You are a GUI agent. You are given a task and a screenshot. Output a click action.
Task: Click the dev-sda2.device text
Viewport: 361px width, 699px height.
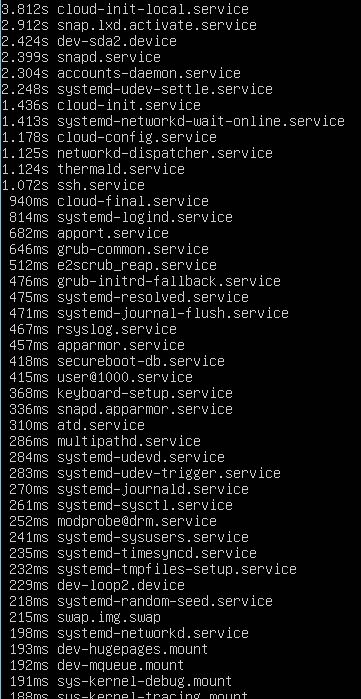tap(117, 41)
